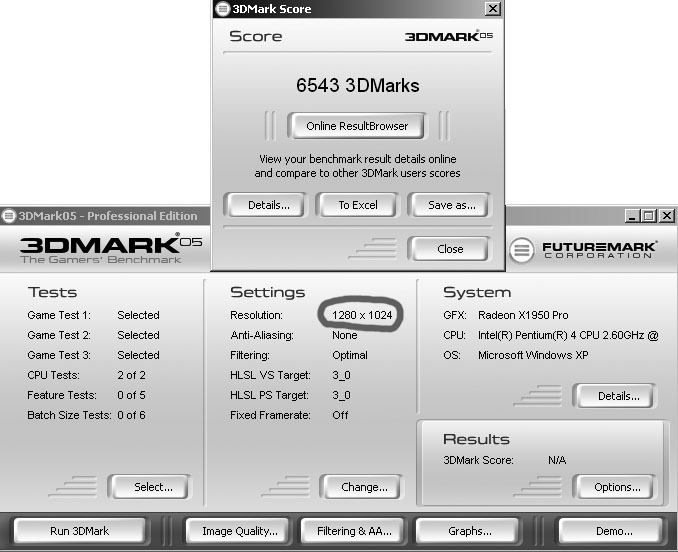This screenshot has height=552, width=678.
Task: Click Feature Tests value 0 of 5
Action: click(131, 395)
